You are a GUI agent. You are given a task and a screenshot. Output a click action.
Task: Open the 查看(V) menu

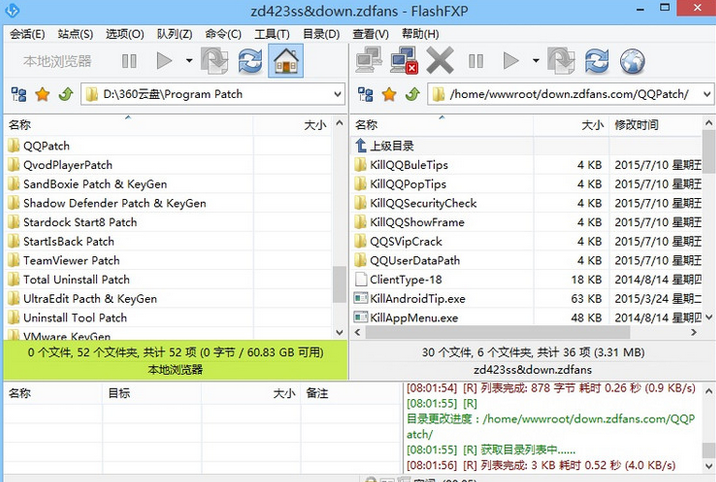[x=370, y=34]
